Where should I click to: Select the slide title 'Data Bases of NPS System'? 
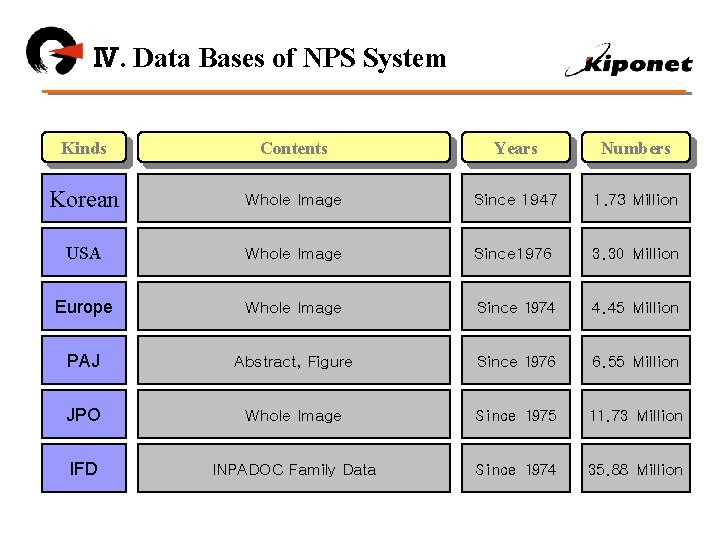pyautogui.click(x=289, y=58)
